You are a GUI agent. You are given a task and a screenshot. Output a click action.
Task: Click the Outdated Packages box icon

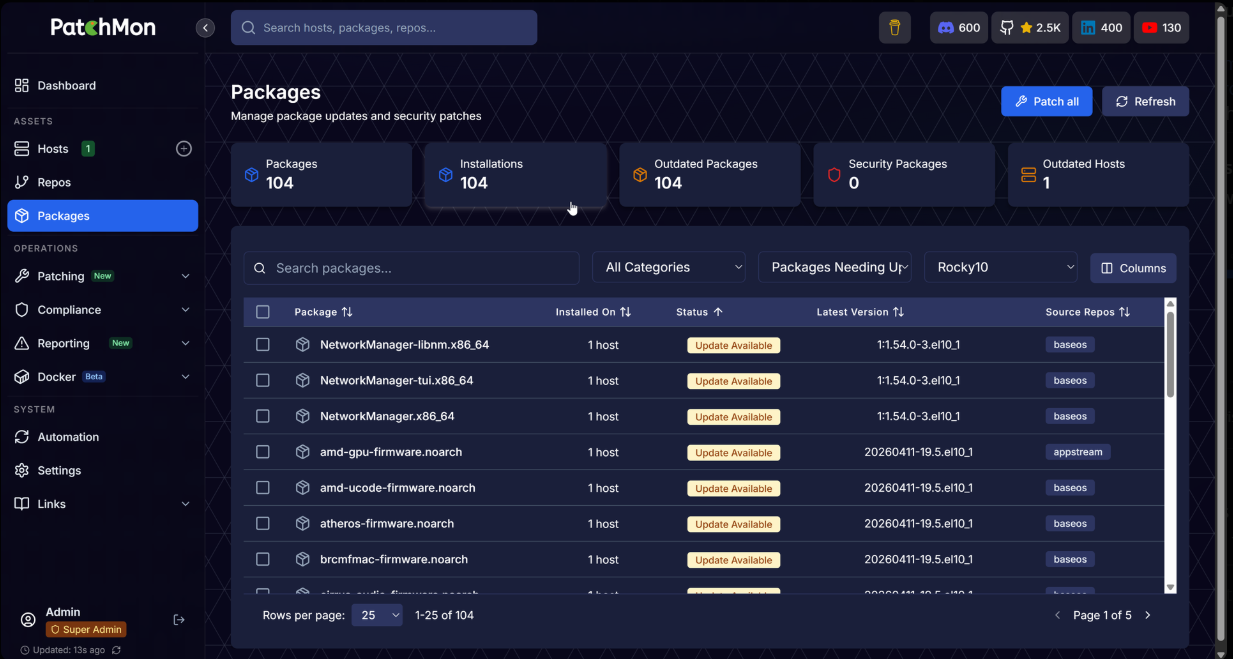click(x=640, y=175)
